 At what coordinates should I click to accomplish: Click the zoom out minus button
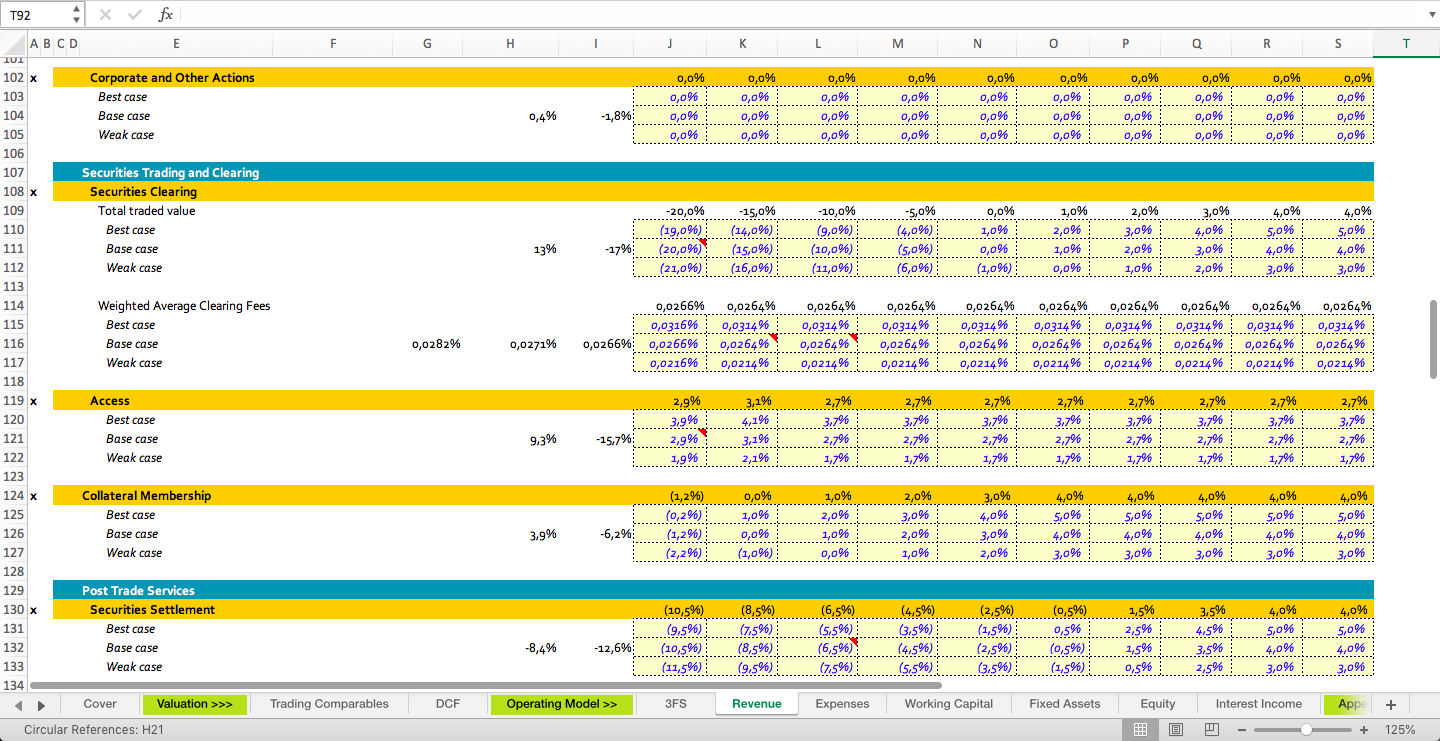[1242, 730]
